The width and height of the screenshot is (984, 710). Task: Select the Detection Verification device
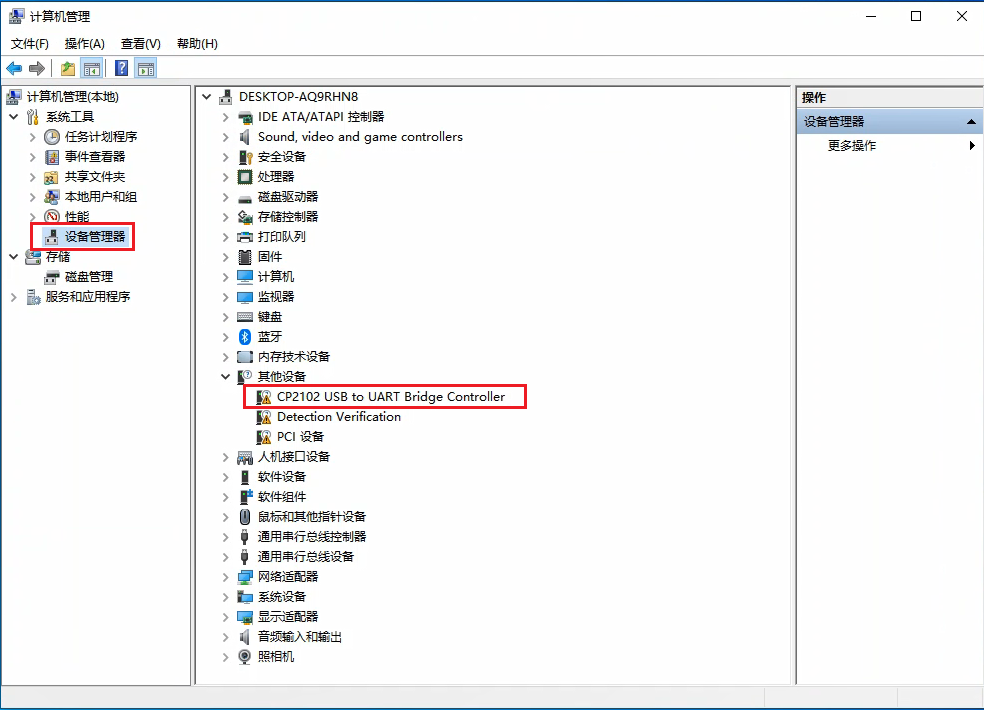[x=337, y=416]
